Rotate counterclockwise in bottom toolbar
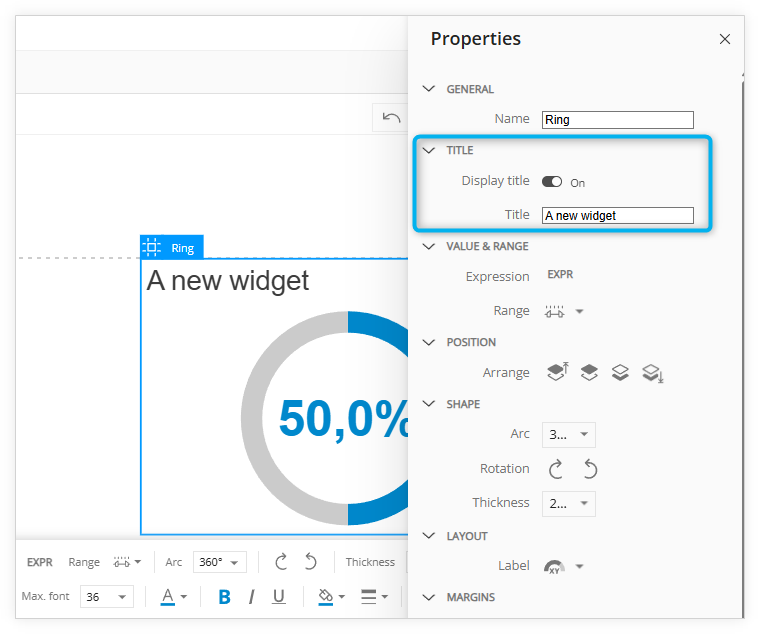 311,562
